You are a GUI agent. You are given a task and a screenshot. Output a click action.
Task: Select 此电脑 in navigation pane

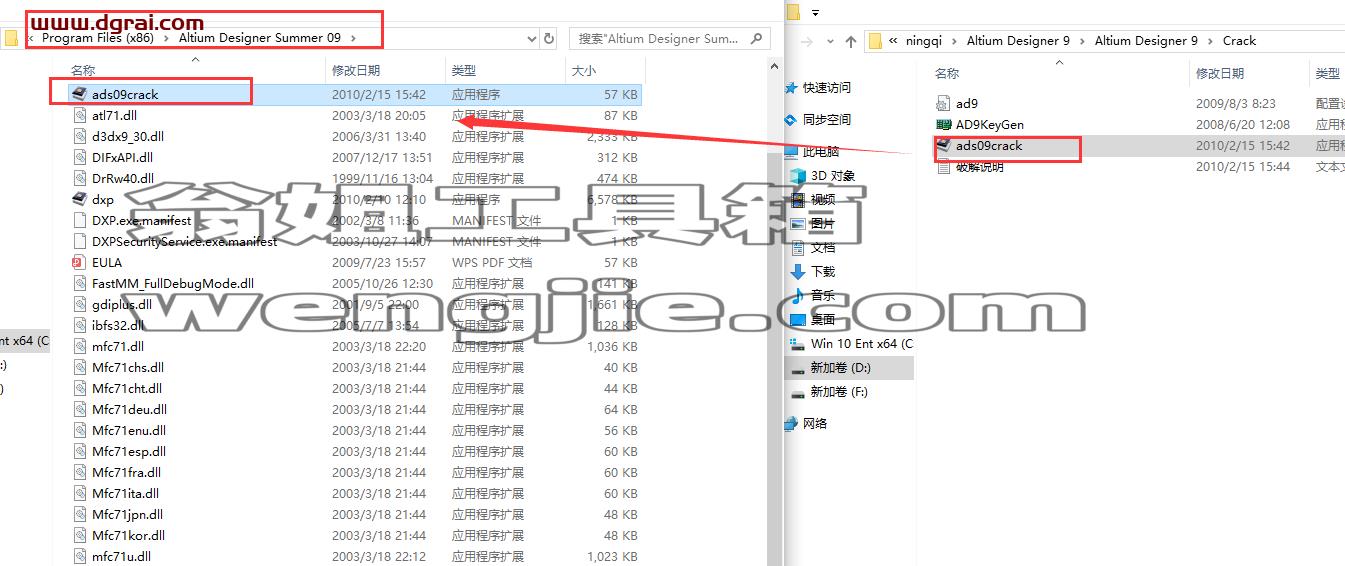(821, 152)
